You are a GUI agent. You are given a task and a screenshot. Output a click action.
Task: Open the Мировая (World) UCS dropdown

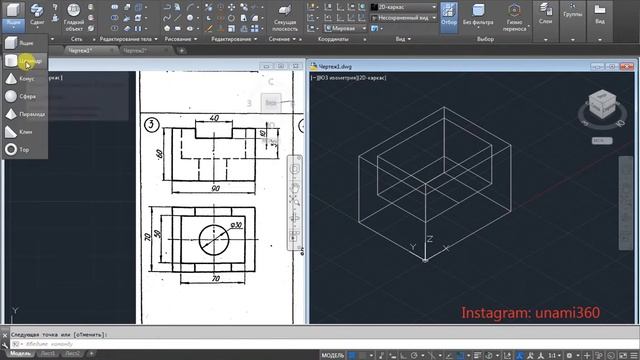pyautogui.click(x=346, y=29)
